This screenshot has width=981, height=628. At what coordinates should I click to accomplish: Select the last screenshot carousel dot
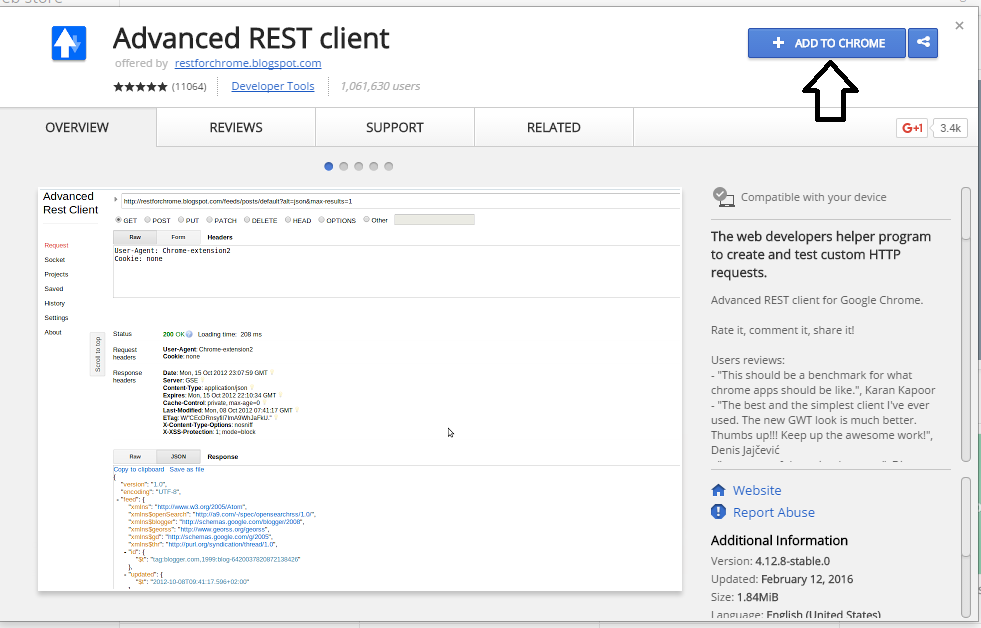pos(389,166)
